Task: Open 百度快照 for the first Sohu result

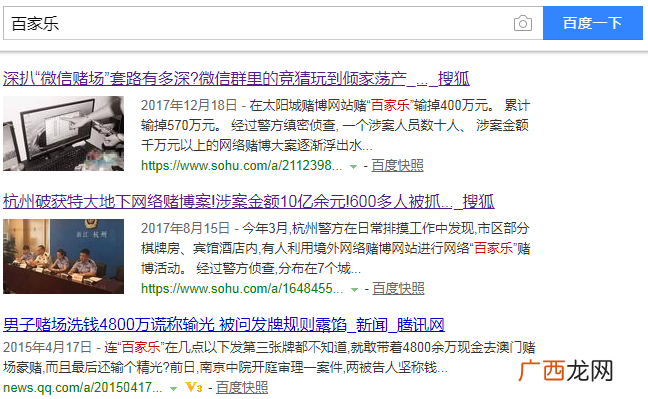Action: point(397,165)
